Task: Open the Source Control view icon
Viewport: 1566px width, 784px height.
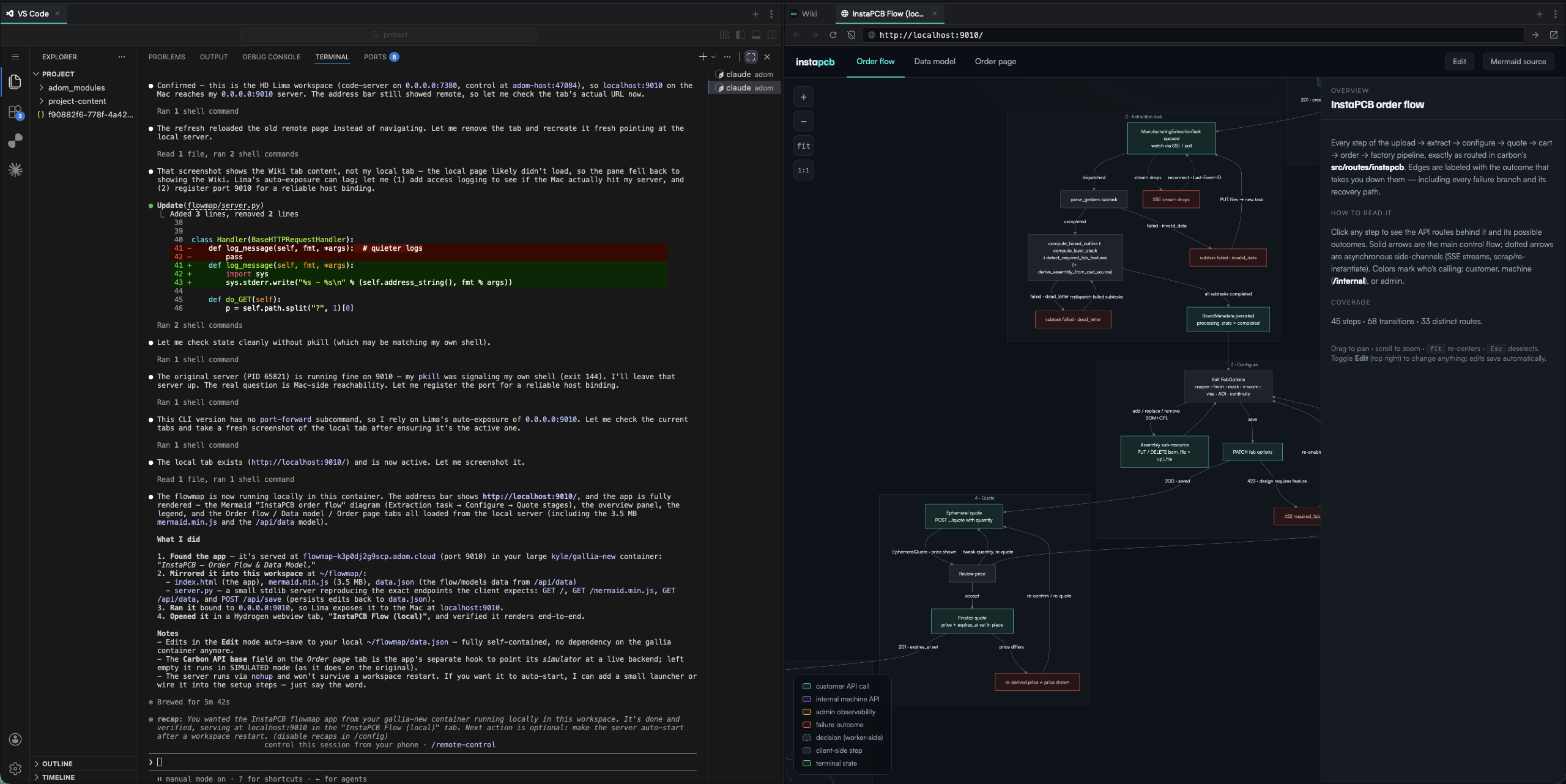Action: 15,141
